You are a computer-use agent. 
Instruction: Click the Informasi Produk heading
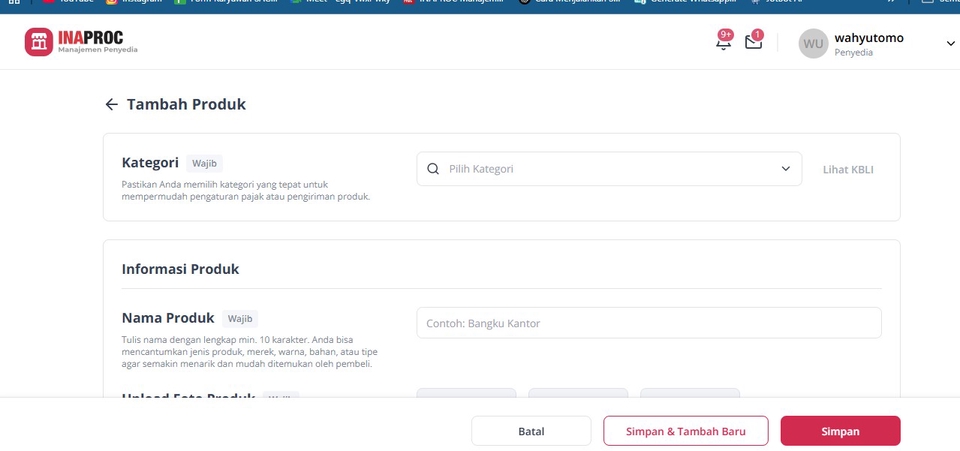pyautogui.click(x=181, y=269)
